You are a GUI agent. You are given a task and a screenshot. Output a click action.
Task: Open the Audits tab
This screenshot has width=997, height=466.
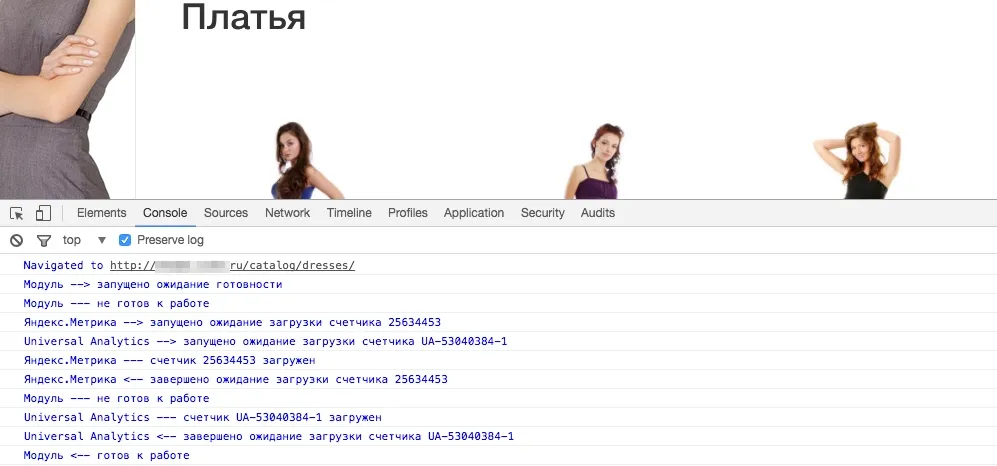[598, 213]
